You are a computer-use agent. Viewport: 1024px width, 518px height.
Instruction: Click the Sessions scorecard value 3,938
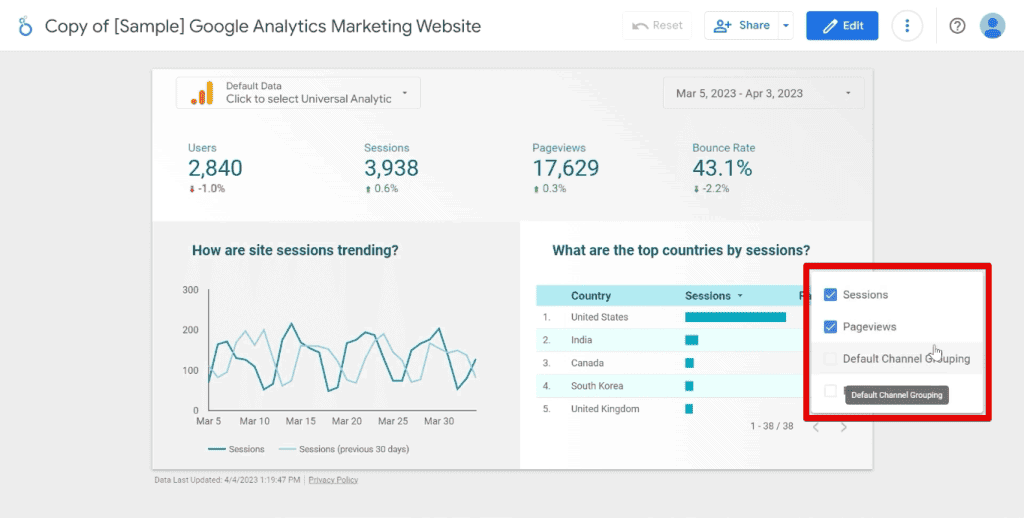(x=391, y=169)
